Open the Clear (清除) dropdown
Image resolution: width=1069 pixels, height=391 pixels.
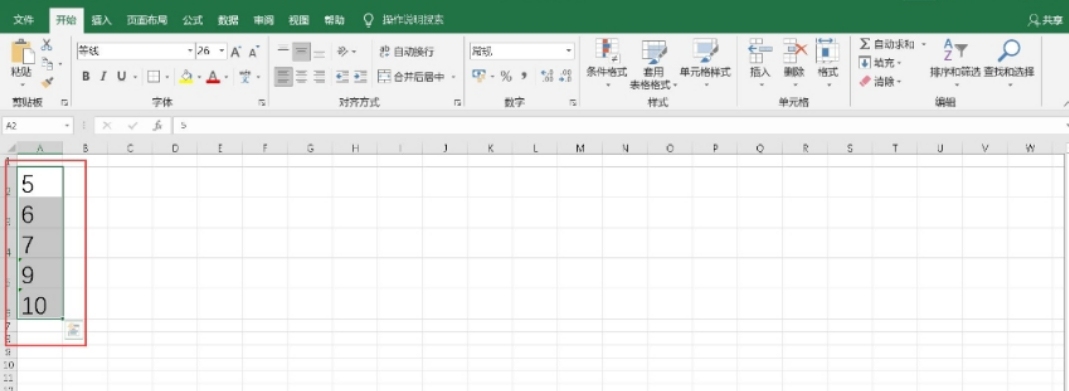[880, 81]
